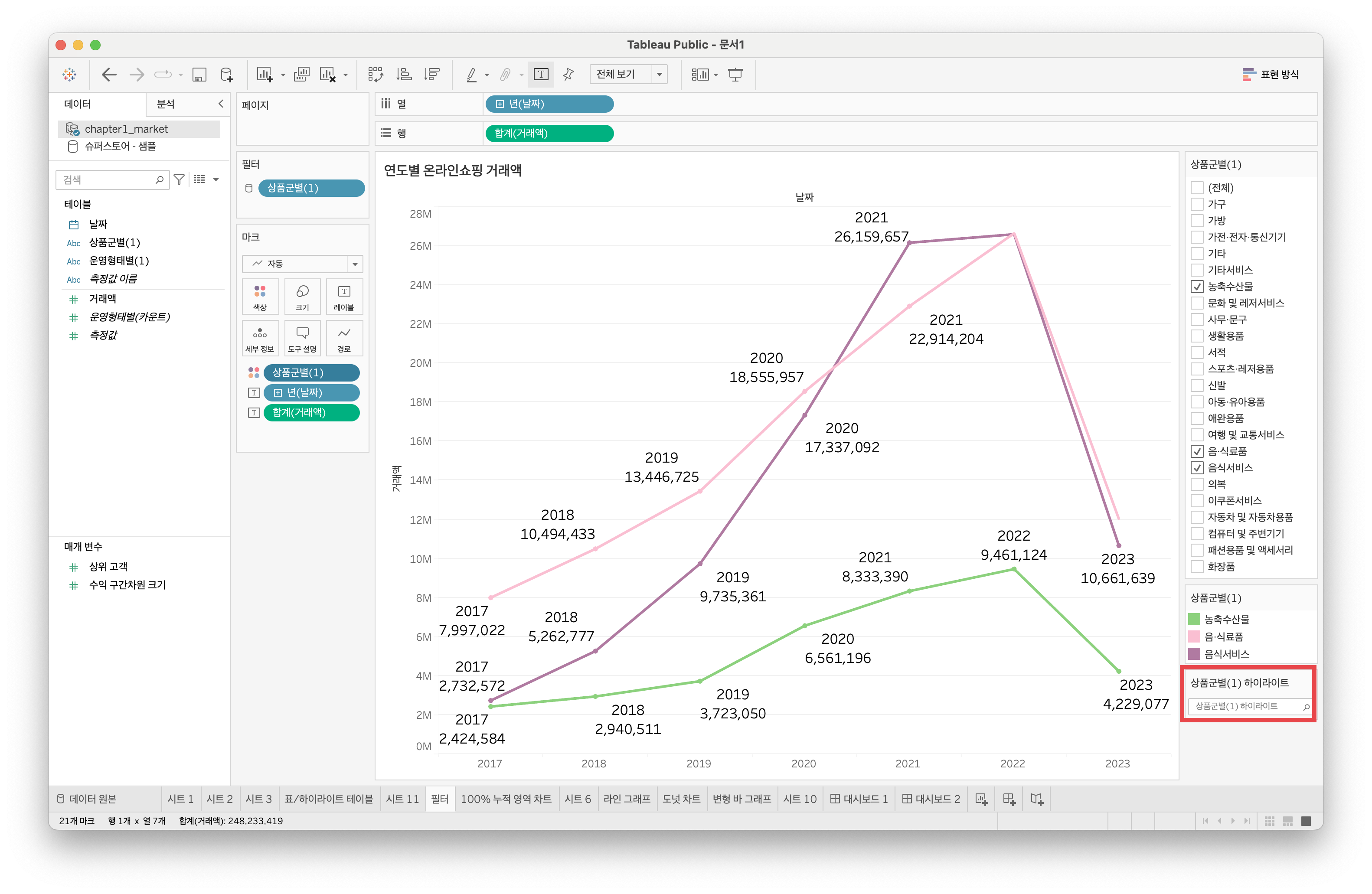
Task: Click the presentation mode icon
Action: point(735,75)
